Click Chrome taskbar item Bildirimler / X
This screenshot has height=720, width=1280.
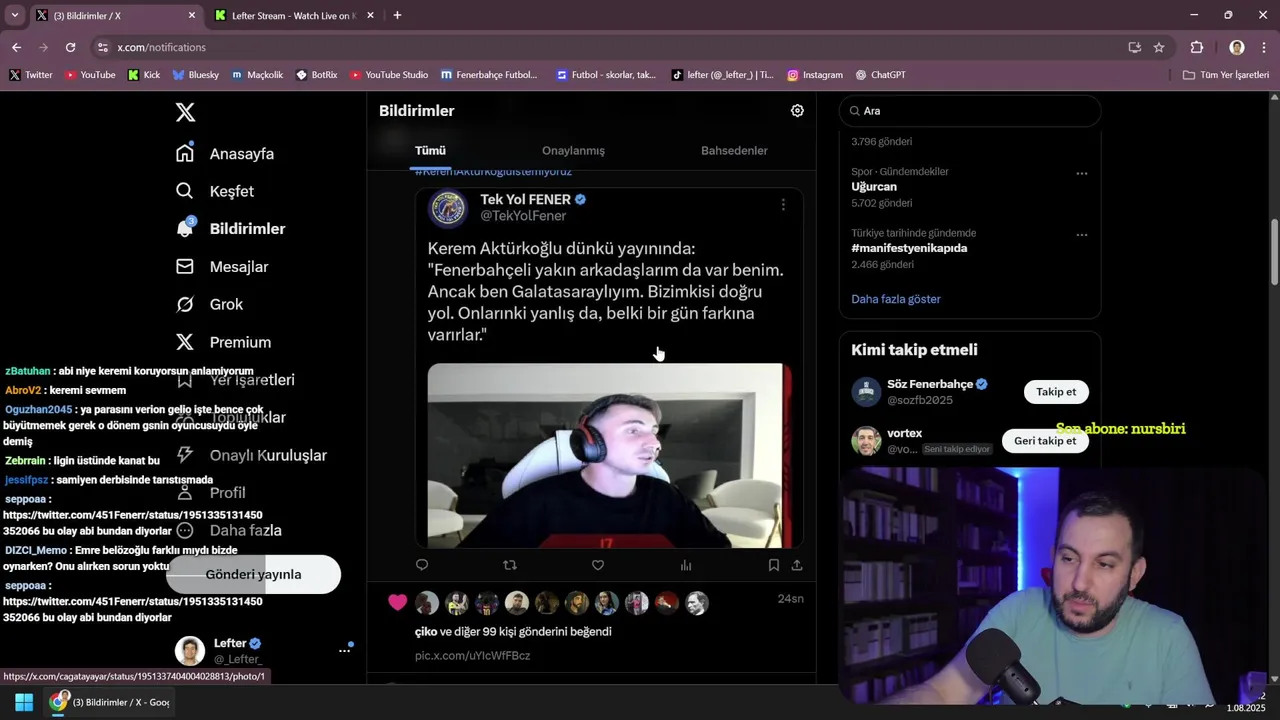[110, 702]
